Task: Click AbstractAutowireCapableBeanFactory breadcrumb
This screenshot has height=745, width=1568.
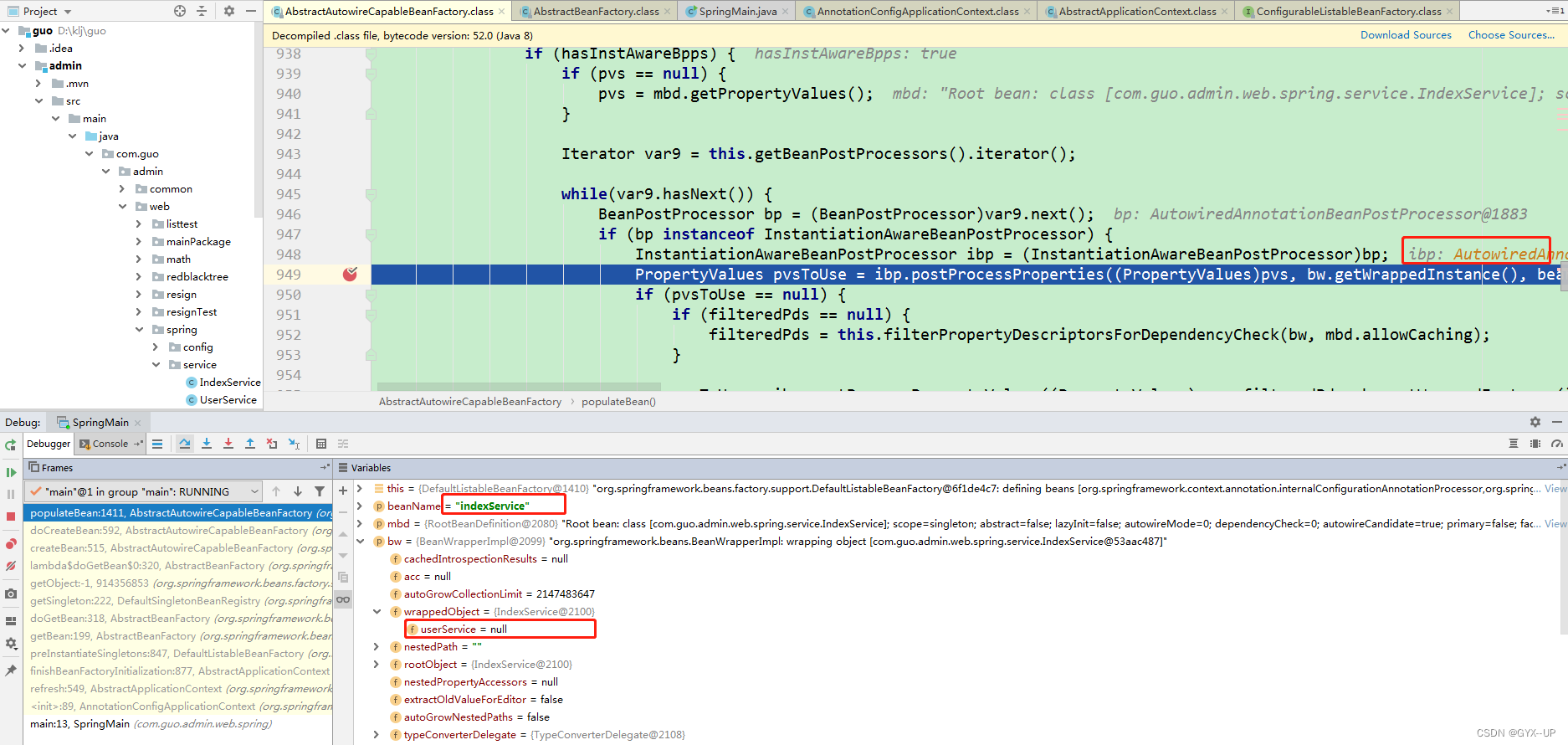Action: (470, 402)
